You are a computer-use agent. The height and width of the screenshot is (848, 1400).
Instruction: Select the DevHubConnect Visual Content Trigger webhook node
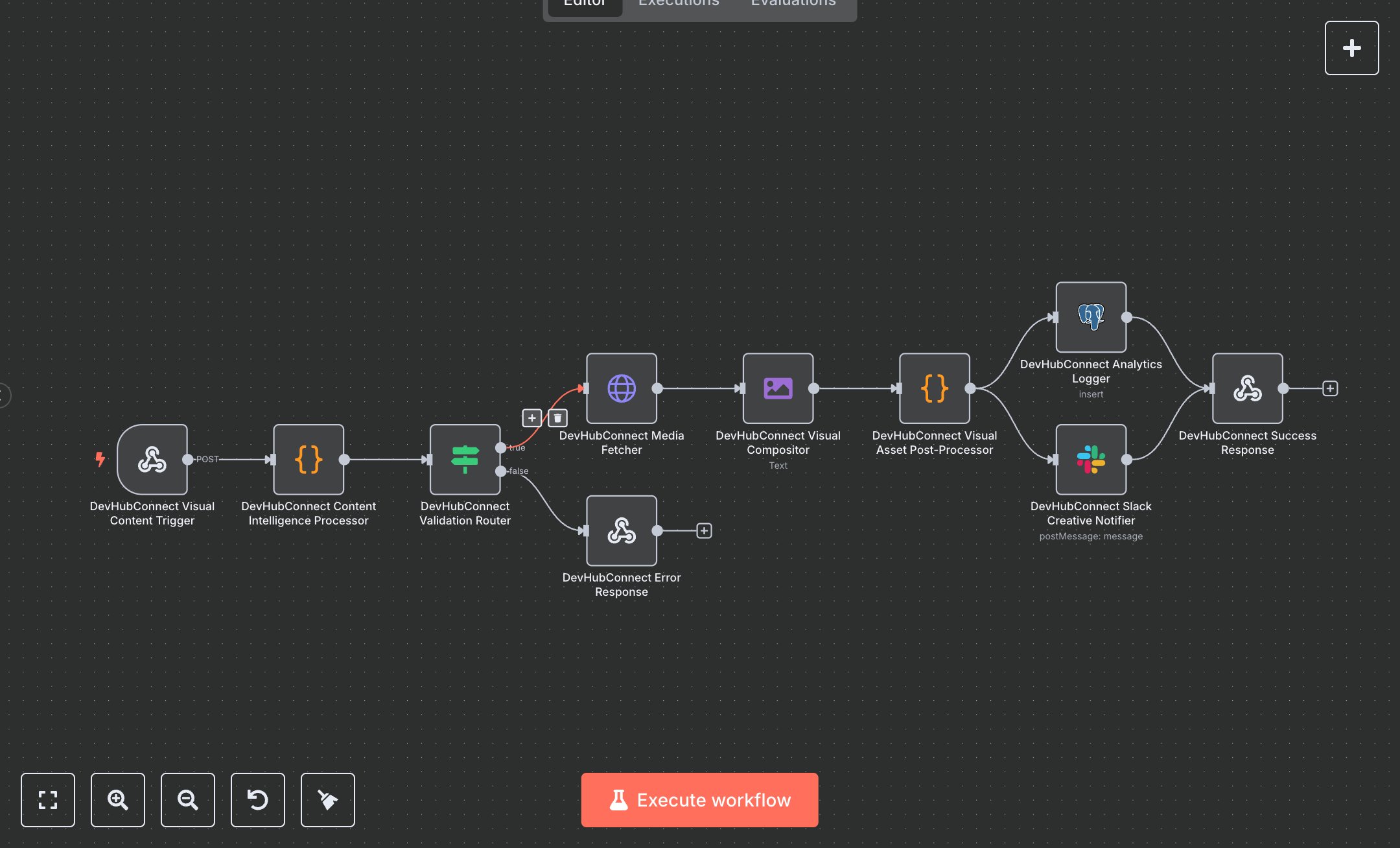point(153,460)
